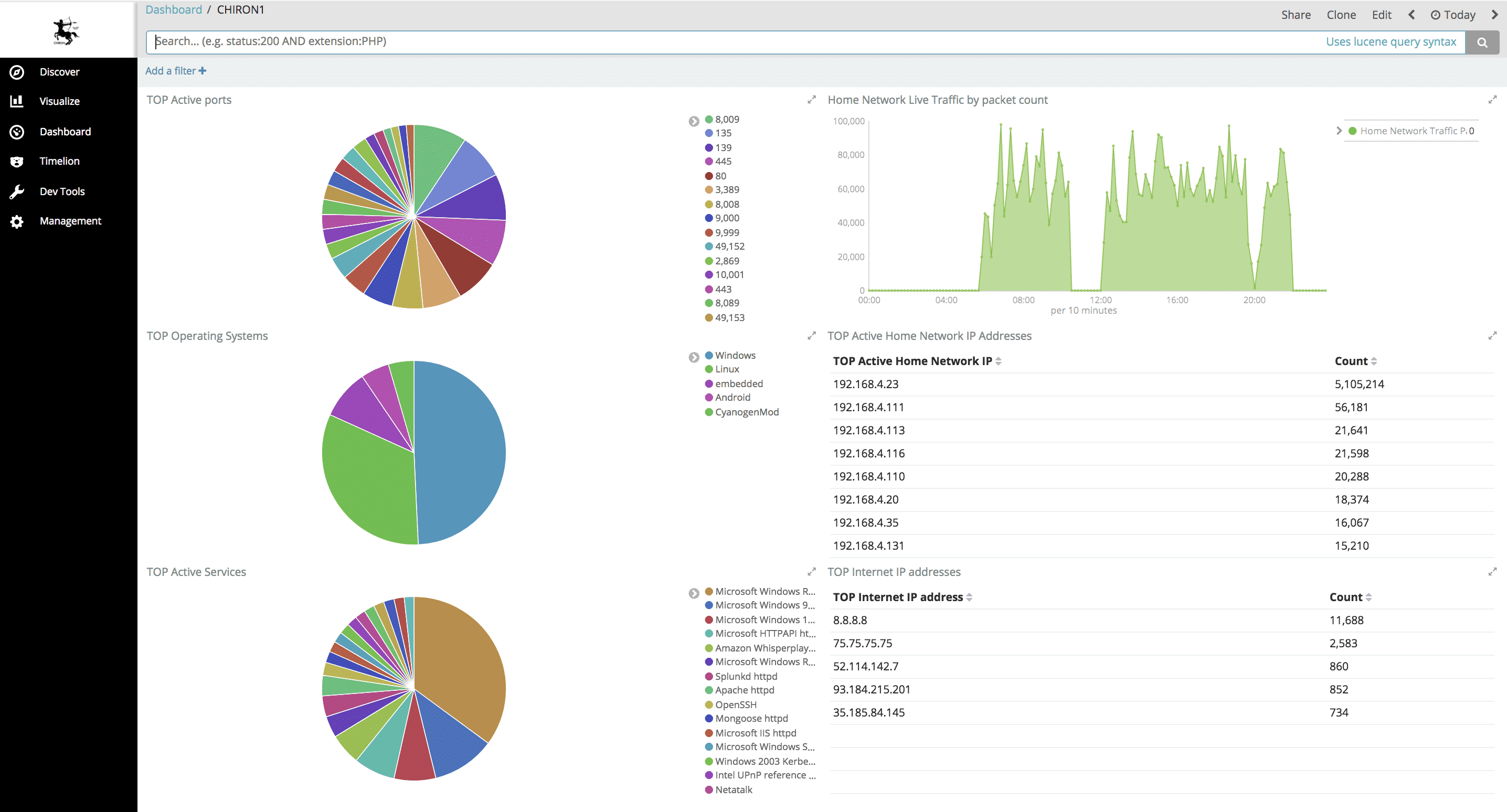Expand the TOP Active Services panel fullscreen
This screenshot has height=812, width=1507.
(x=811, y=572)
